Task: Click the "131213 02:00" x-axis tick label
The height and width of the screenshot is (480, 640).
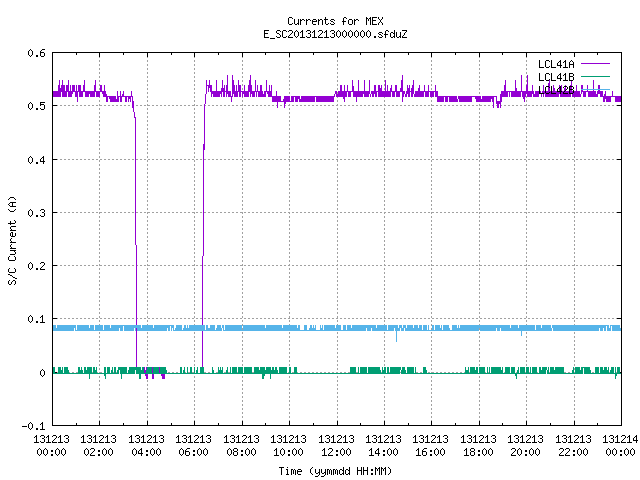Action: (98, 445)
